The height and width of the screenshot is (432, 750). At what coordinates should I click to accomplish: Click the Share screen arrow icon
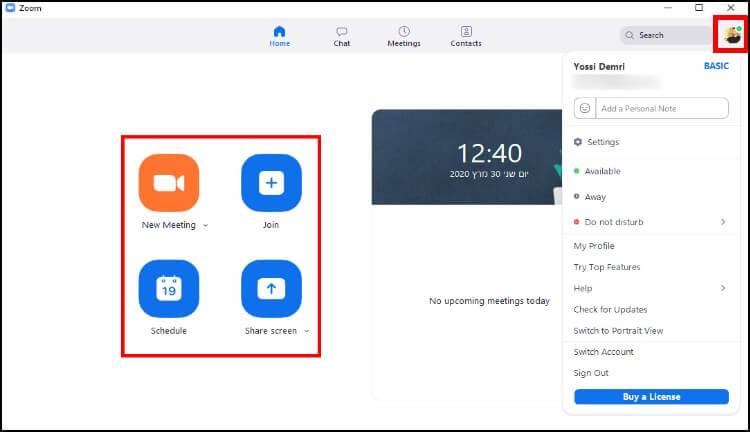point(271,288)
